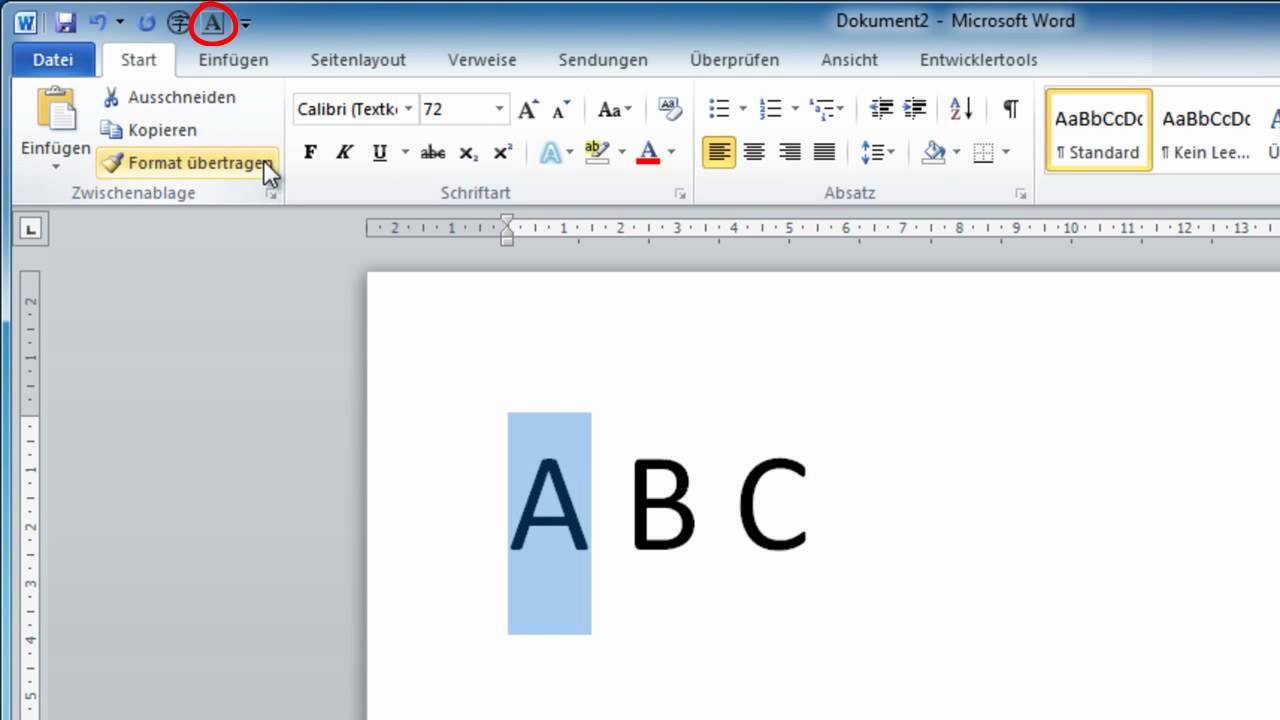Open the Datei tab

(53, 60)
